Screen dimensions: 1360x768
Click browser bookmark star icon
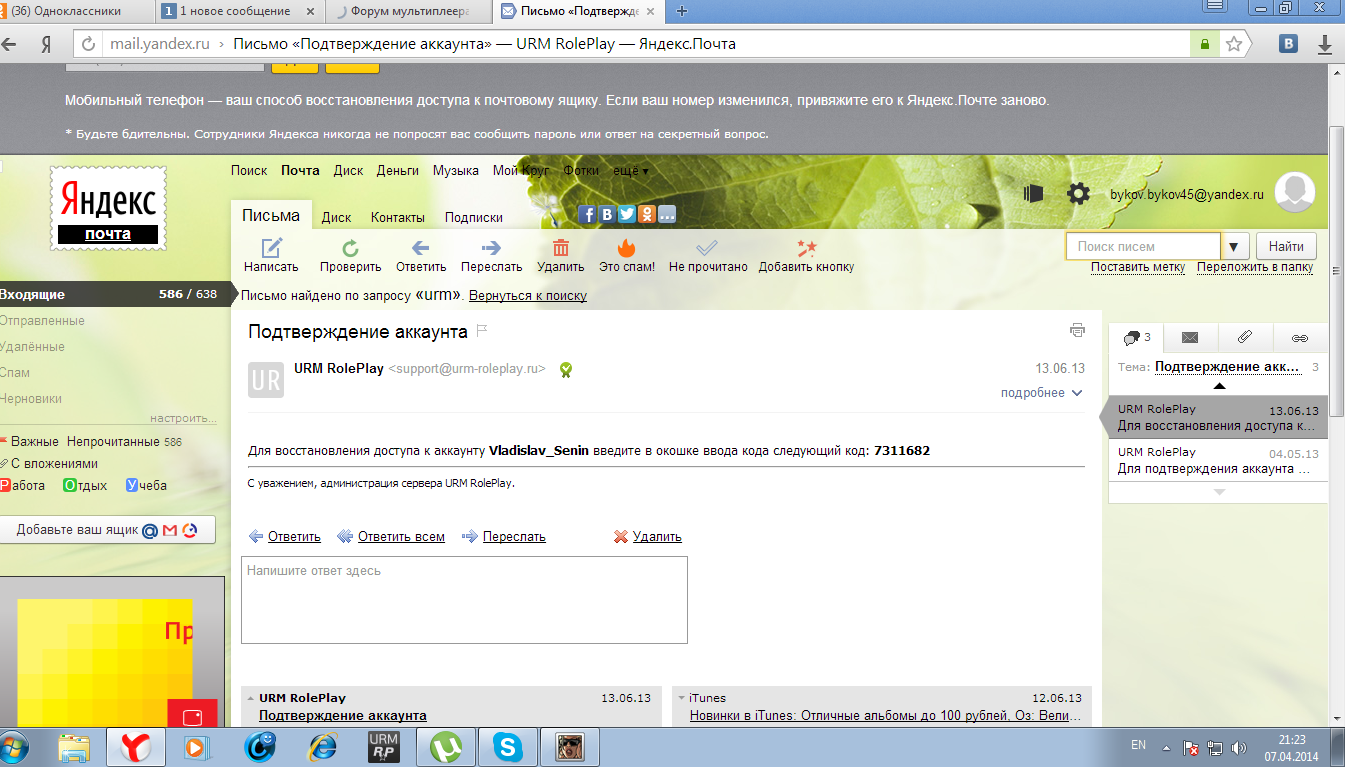pyautogui.click(x=1235, y=44)
